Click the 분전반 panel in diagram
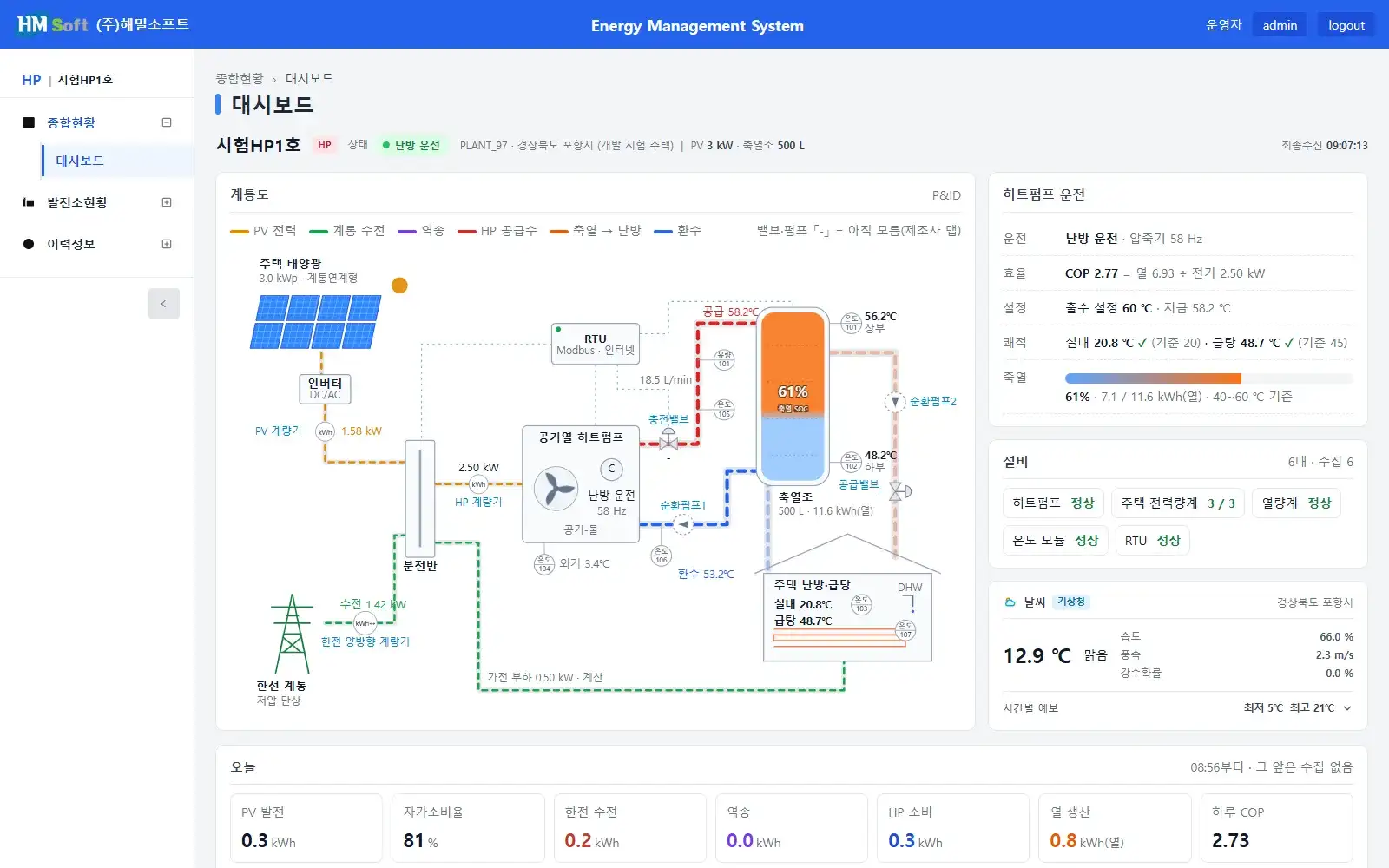Image resolution: width=1389 pixels, height=868 pixels. (x=420, y=498)
